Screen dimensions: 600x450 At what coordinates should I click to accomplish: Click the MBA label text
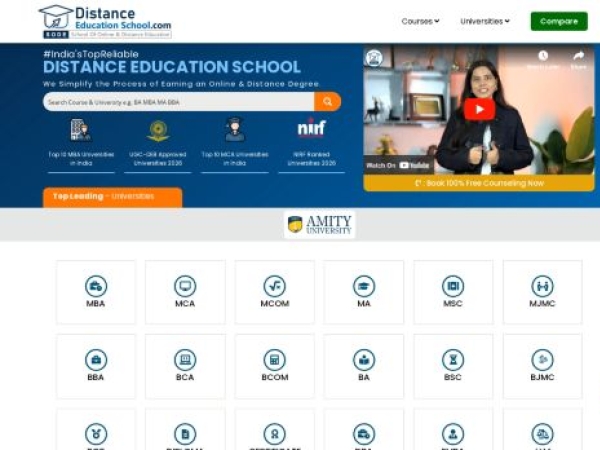tap(96, 303)
